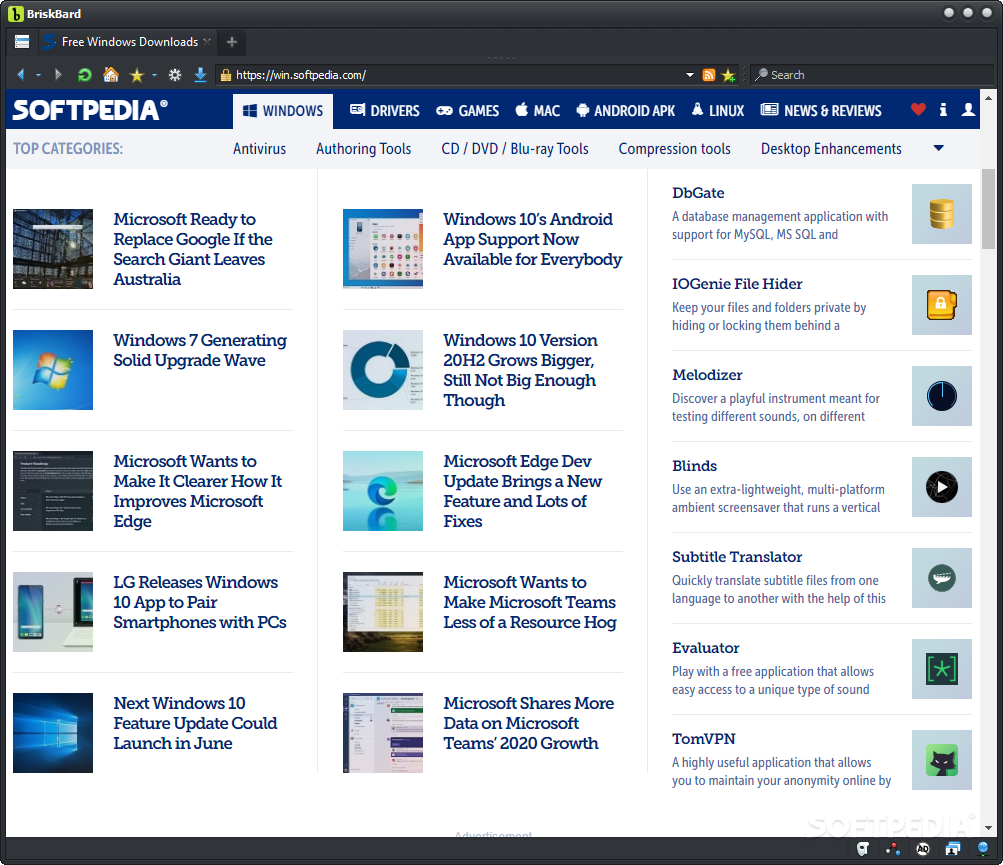Open the BriskBard main menu icon
Image resolution: width=1003 pixels, height=865 pixels.
click(x=22, y=42)
